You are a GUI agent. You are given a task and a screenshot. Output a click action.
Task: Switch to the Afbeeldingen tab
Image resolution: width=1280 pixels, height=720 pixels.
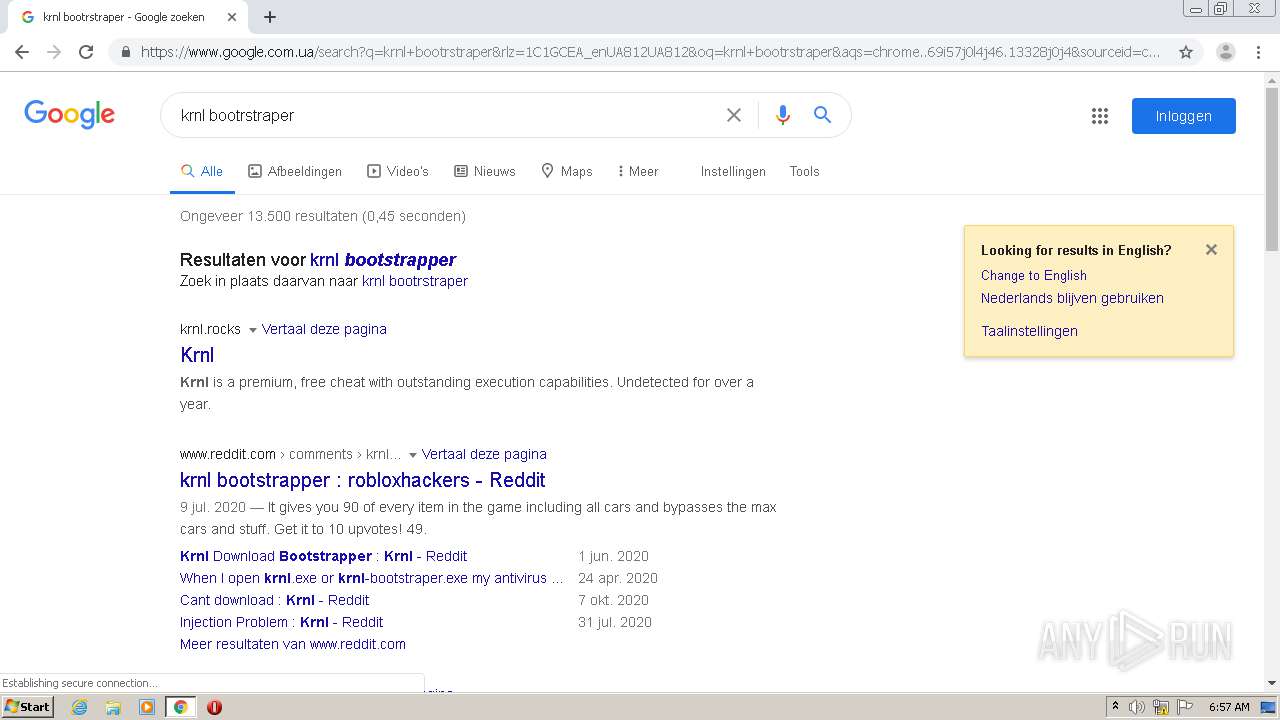click(x=295, y=171)
